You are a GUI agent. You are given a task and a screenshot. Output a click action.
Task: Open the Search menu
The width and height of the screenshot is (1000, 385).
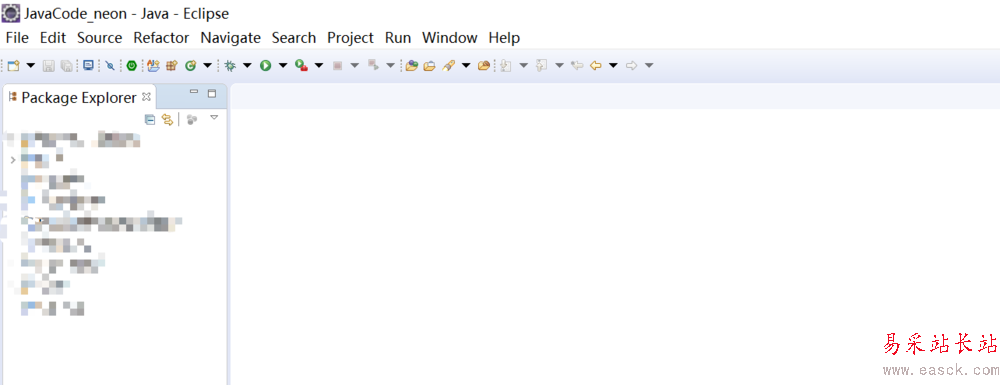pyautogui.click(x=294, y=38)
